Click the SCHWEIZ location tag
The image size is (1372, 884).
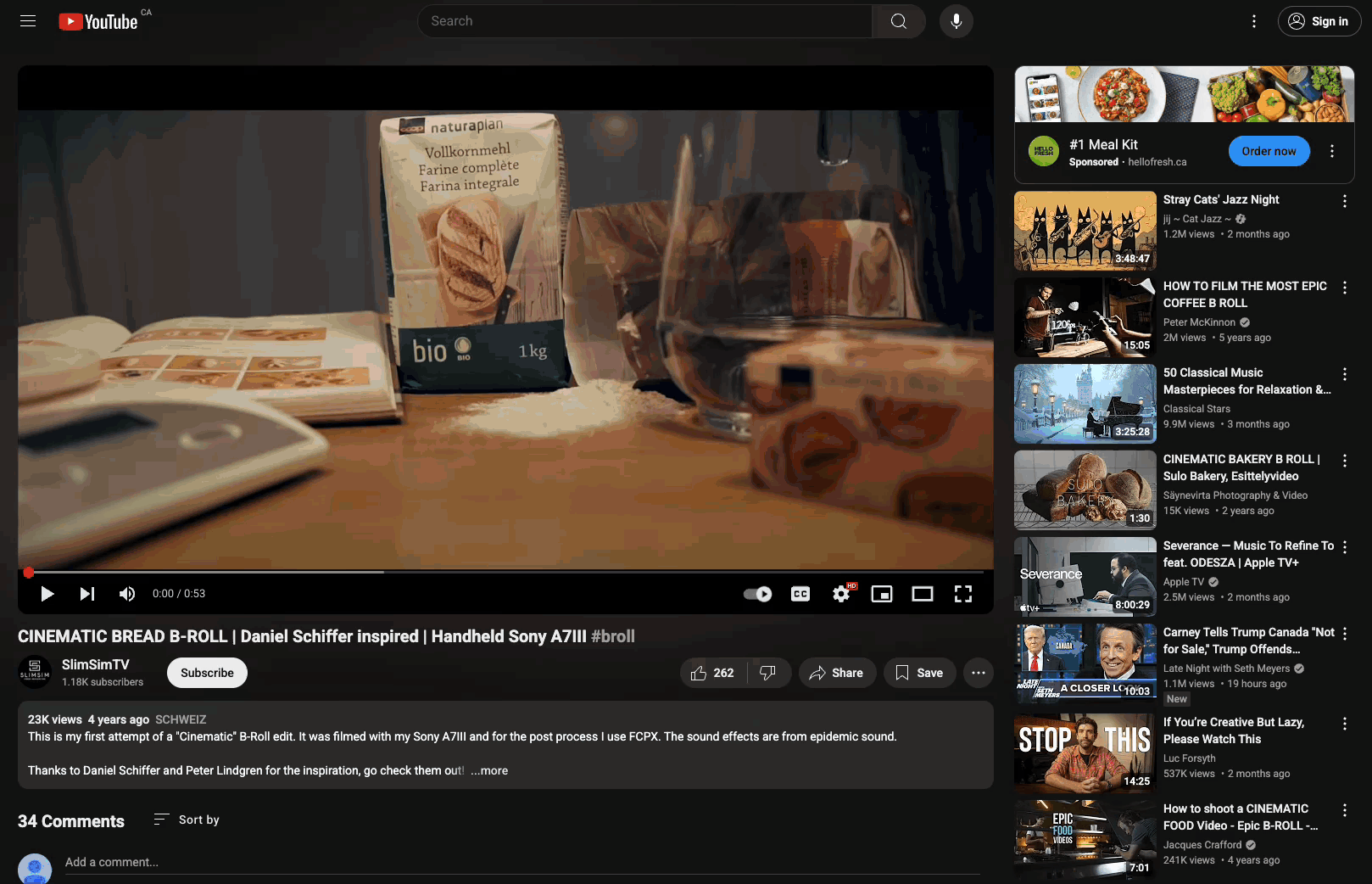[181, 719]
